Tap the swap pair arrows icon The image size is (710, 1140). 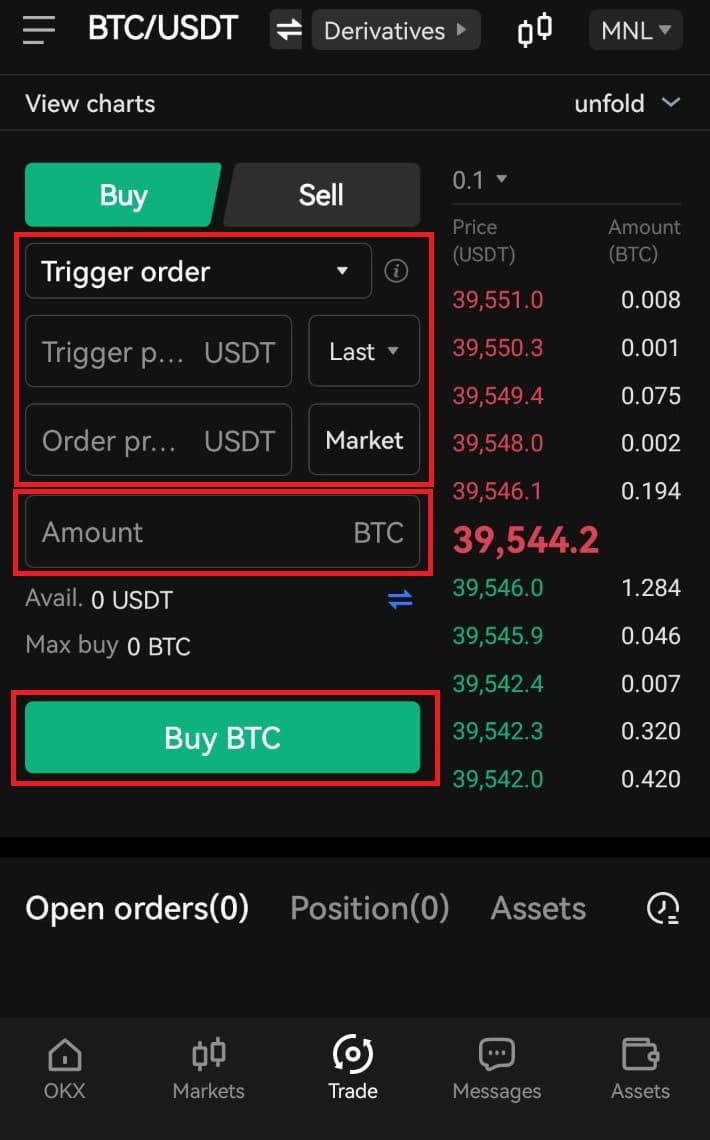pyautogui.click(x=287, y=30)
